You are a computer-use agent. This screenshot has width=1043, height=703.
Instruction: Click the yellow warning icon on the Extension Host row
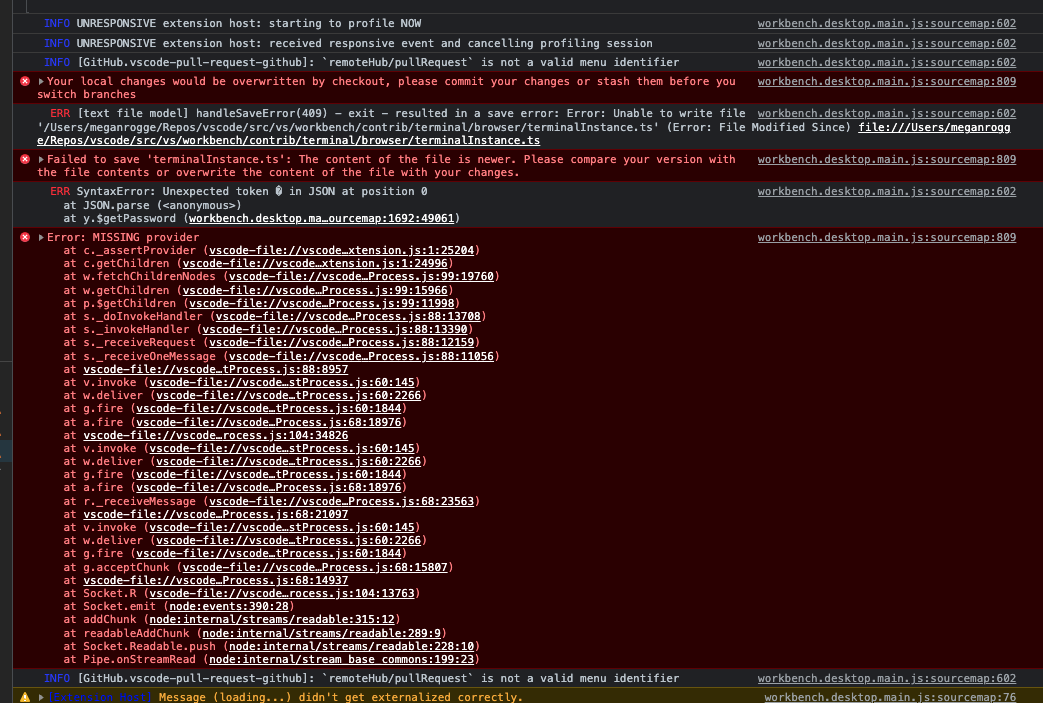point(25,697)
